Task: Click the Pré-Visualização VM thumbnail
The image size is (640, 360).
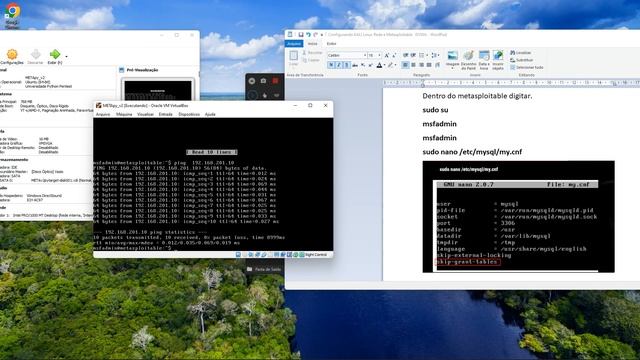Action: (158, 90)
